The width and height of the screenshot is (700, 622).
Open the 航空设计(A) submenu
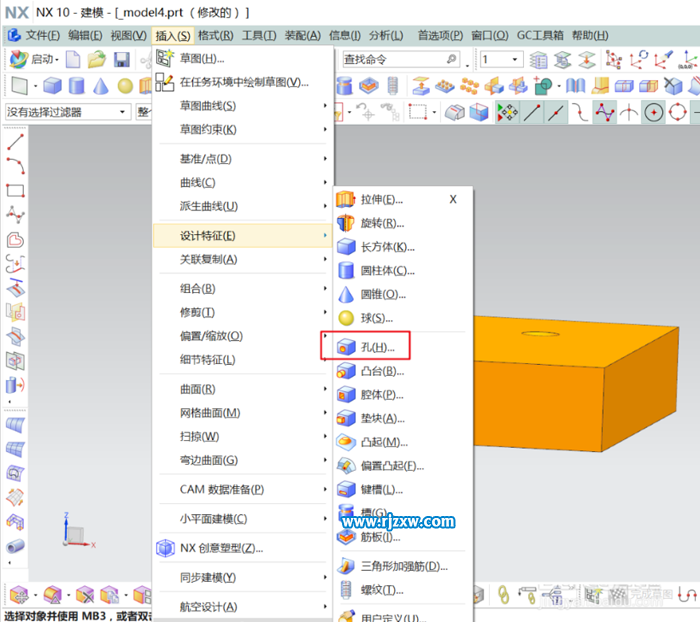pyautogui.click(x=243, y=607)
